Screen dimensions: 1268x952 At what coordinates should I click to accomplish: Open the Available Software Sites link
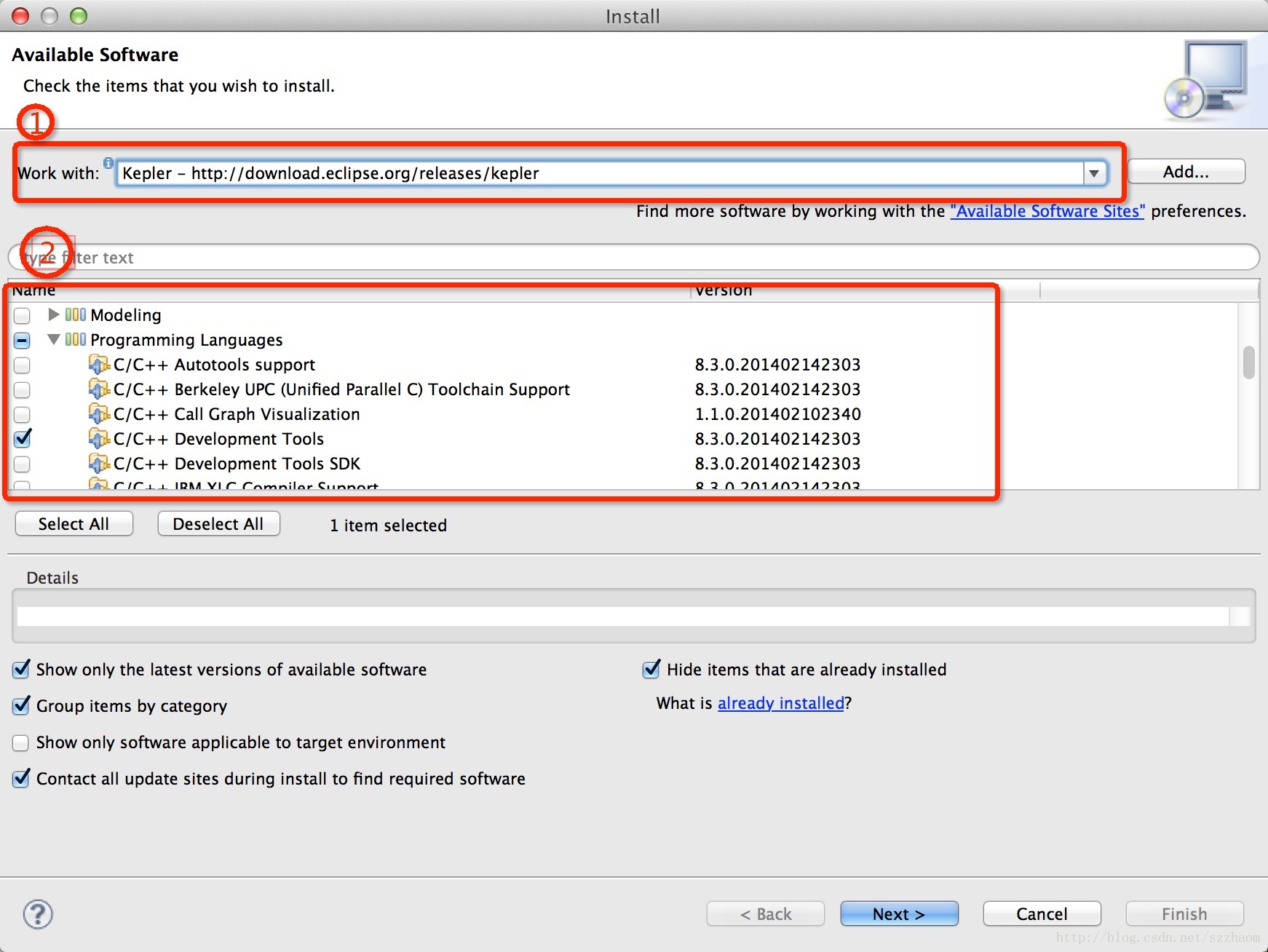tap(1047, 211)
